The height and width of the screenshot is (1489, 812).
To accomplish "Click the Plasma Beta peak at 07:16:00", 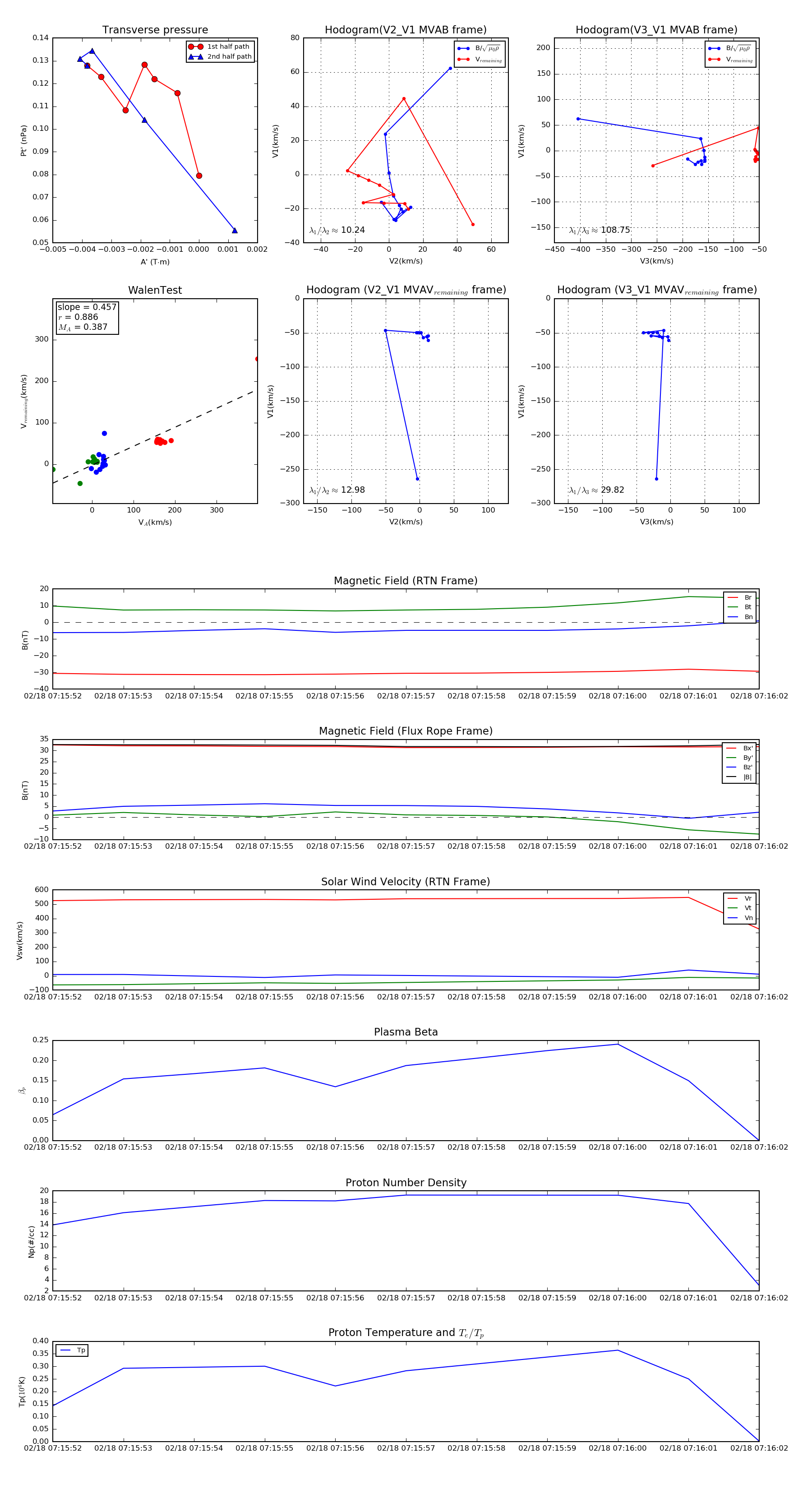I will pyautogui.click(x=618, y=1044).
